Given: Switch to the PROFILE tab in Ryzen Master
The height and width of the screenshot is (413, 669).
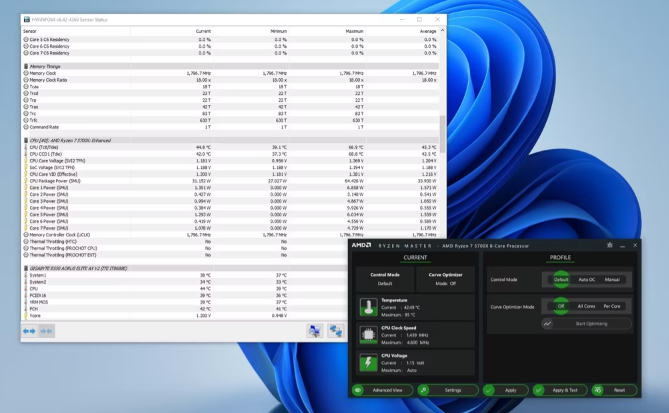Looking at the screenshot, I should coord(560,257).
